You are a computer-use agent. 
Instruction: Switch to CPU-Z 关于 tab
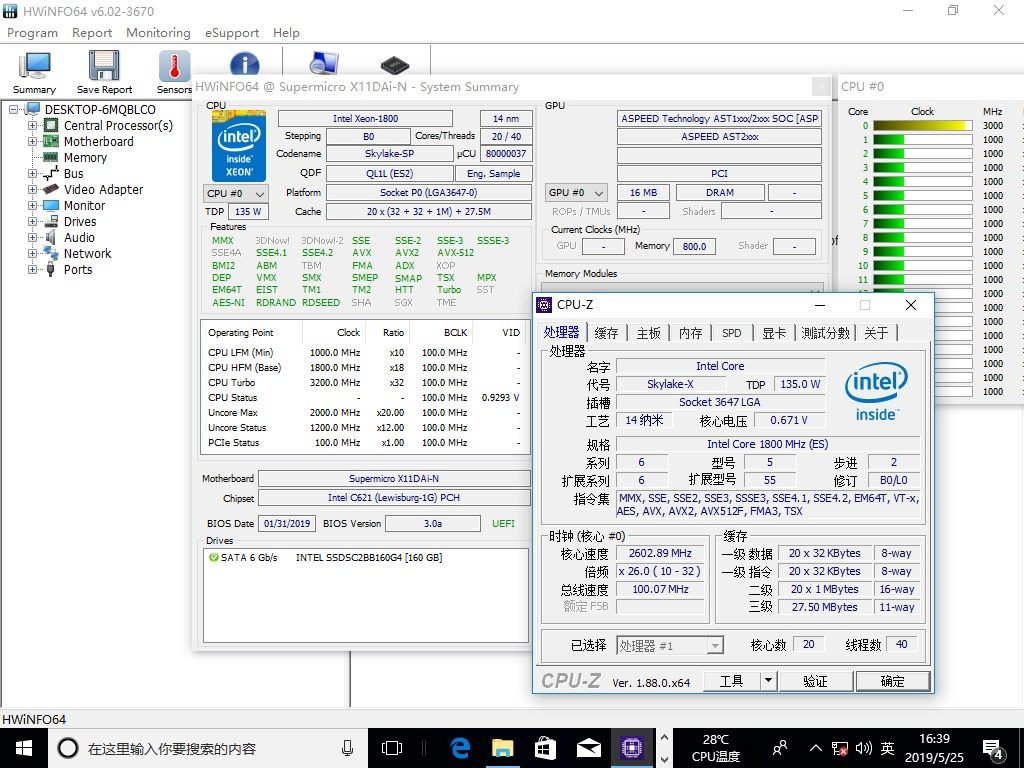[876, 333]
